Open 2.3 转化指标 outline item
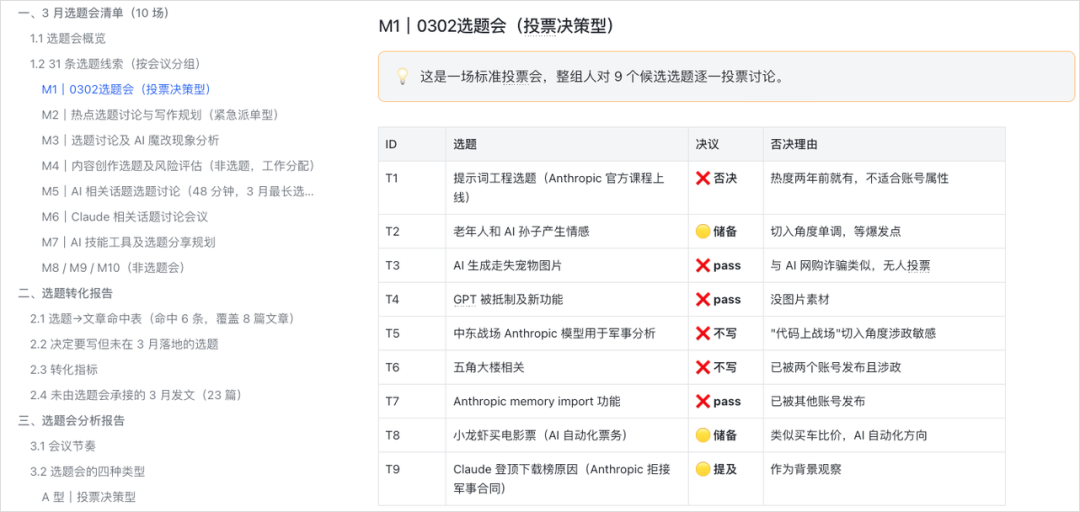 (62, 370)
